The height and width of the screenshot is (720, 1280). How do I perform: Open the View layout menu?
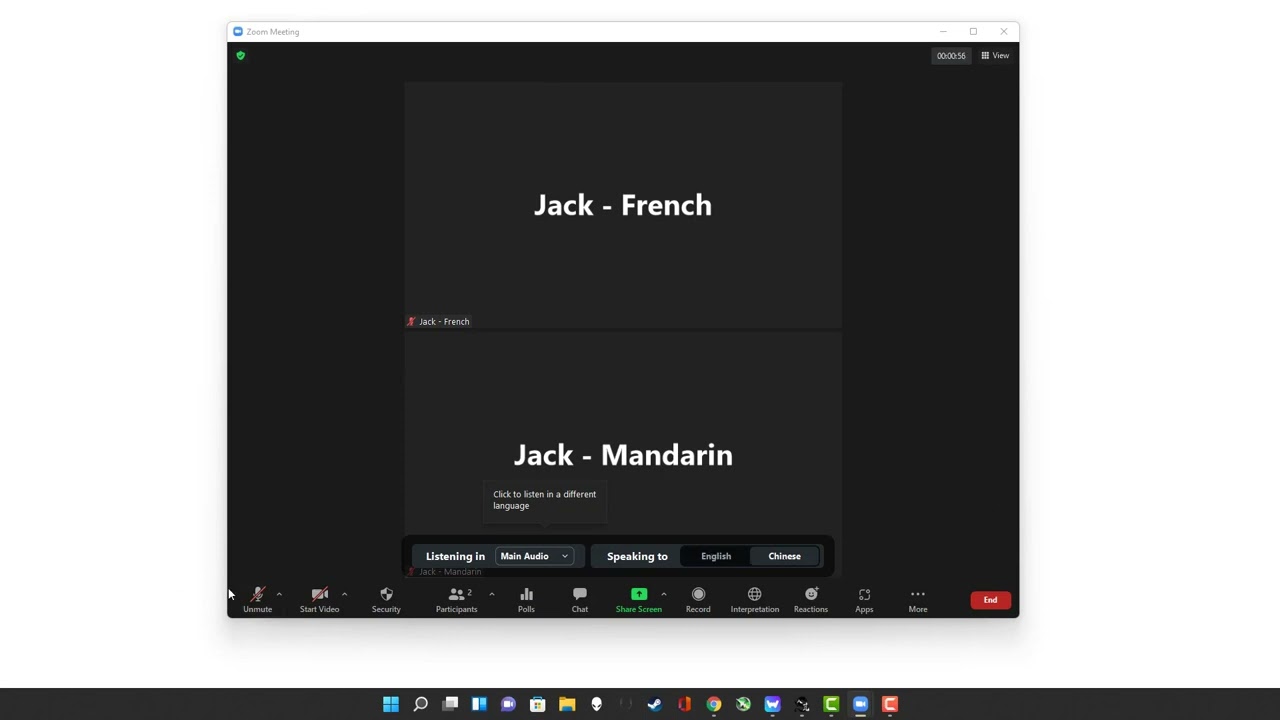(x=995, y=55)
